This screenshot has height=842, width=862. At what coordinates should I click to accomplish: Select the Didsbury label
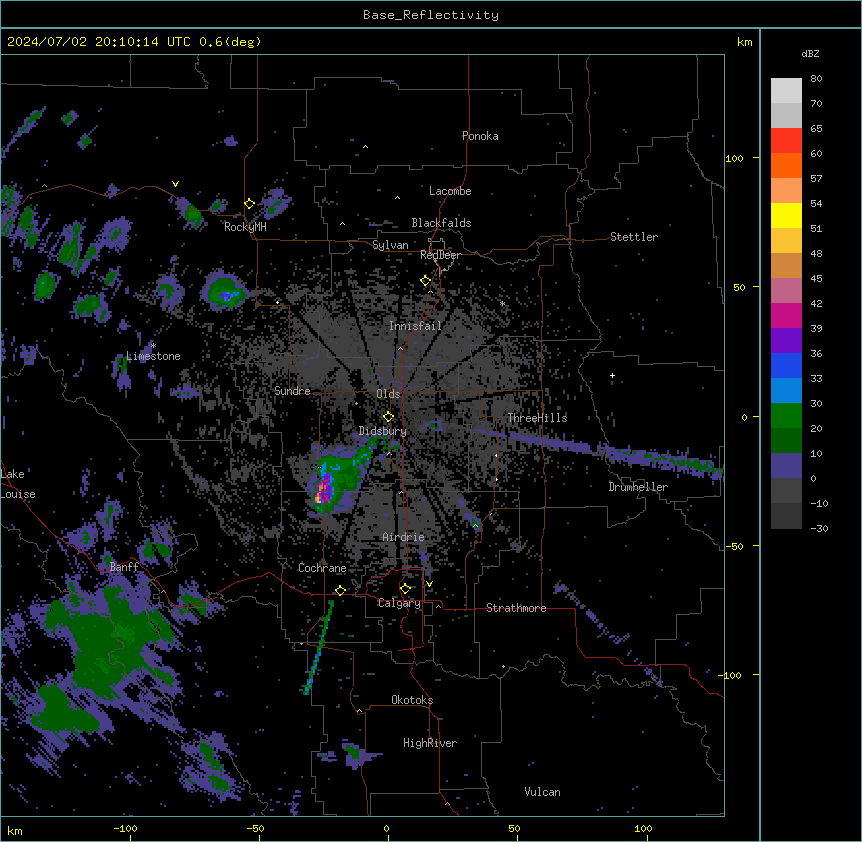[383, 431]
